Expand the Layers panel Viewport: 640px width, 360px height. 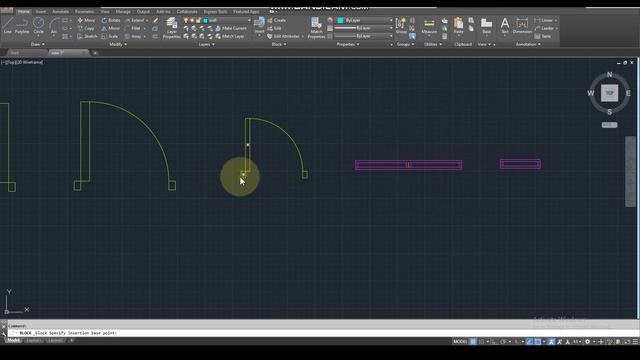coord(207,44)
